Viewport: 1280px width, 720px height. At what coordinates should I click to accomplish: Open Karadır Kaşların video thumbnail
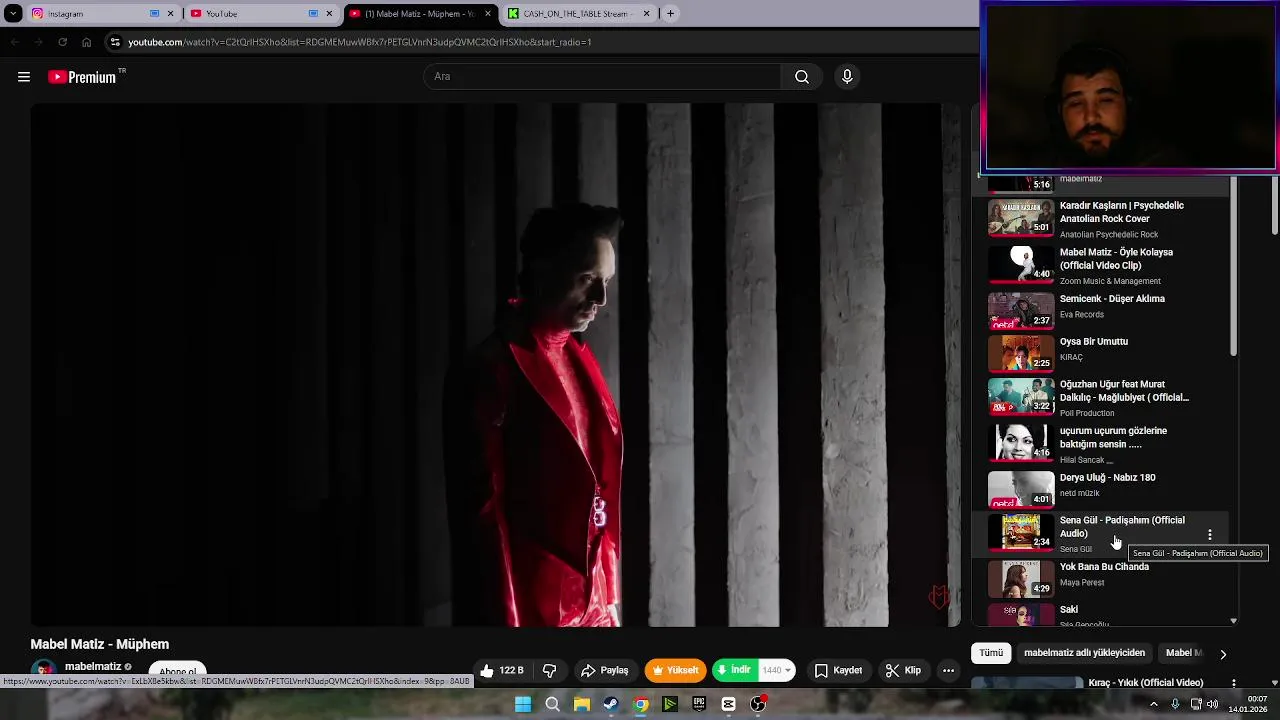(1021, 218)
